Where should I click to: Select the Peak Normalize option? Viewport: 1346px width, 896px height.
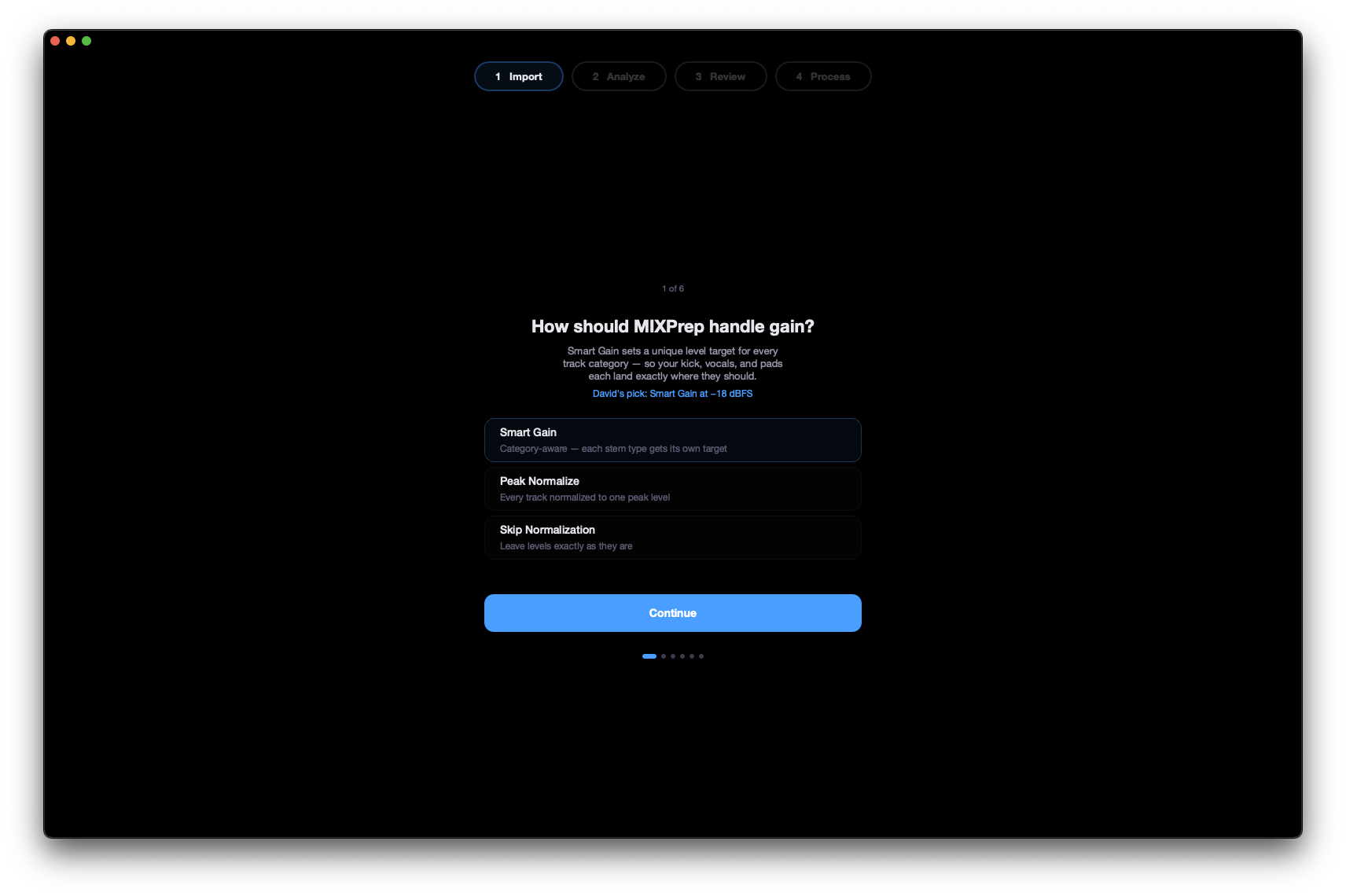coord(672,488)
